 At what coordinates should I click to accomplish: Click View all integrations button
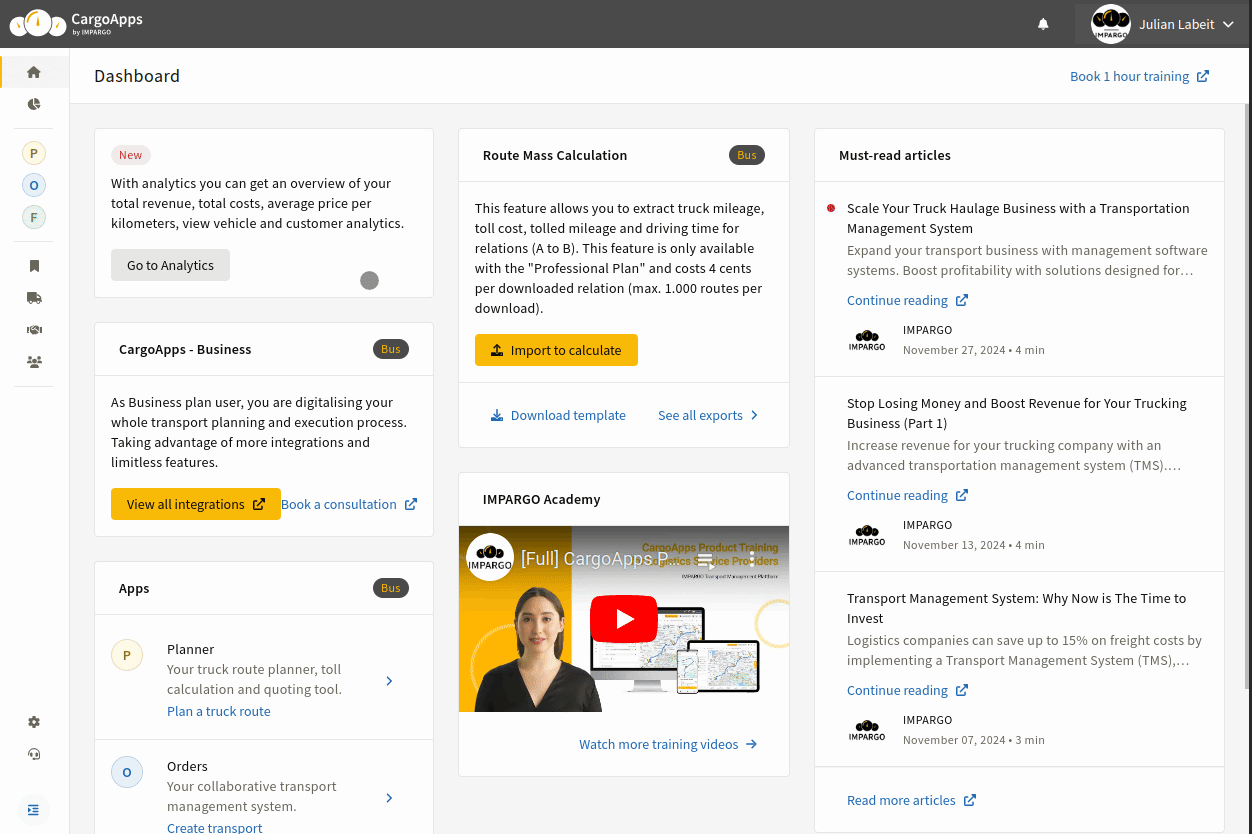[x=196, y=504]
